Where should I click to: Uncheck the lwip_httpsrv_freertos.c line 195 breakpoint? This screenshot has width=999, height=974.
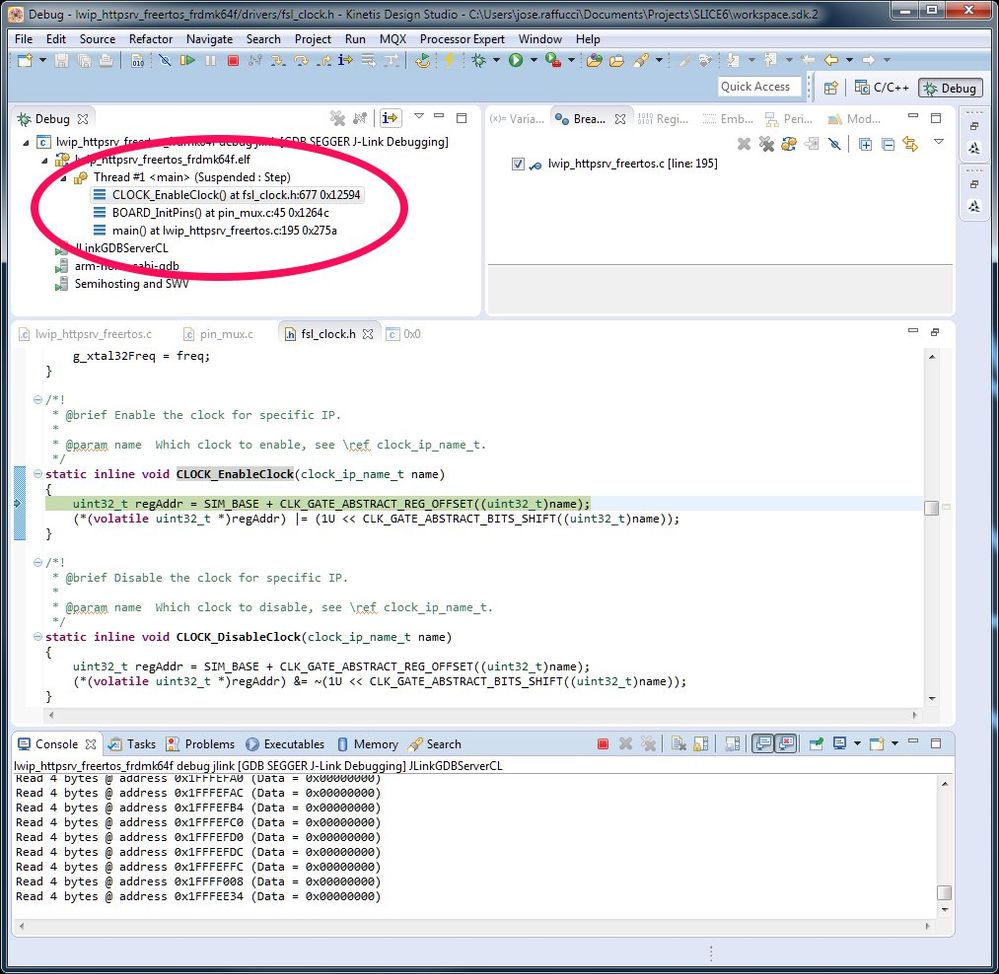518,164
